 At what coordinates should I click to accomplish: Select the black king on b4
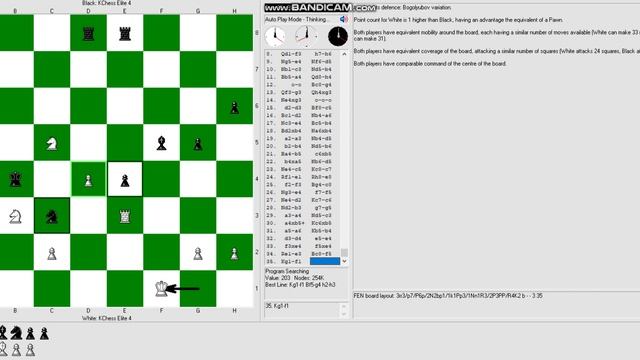point(16,179)
